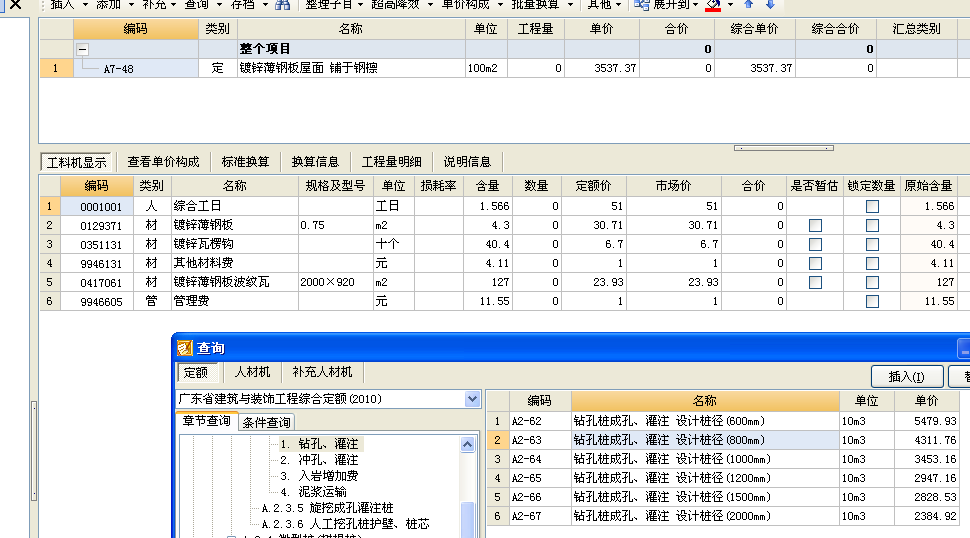The height and width of the screenshot is (538, 970).
Task: Open the 查询 toolbar dropdown arrow
Action: [x=219, y=5]
